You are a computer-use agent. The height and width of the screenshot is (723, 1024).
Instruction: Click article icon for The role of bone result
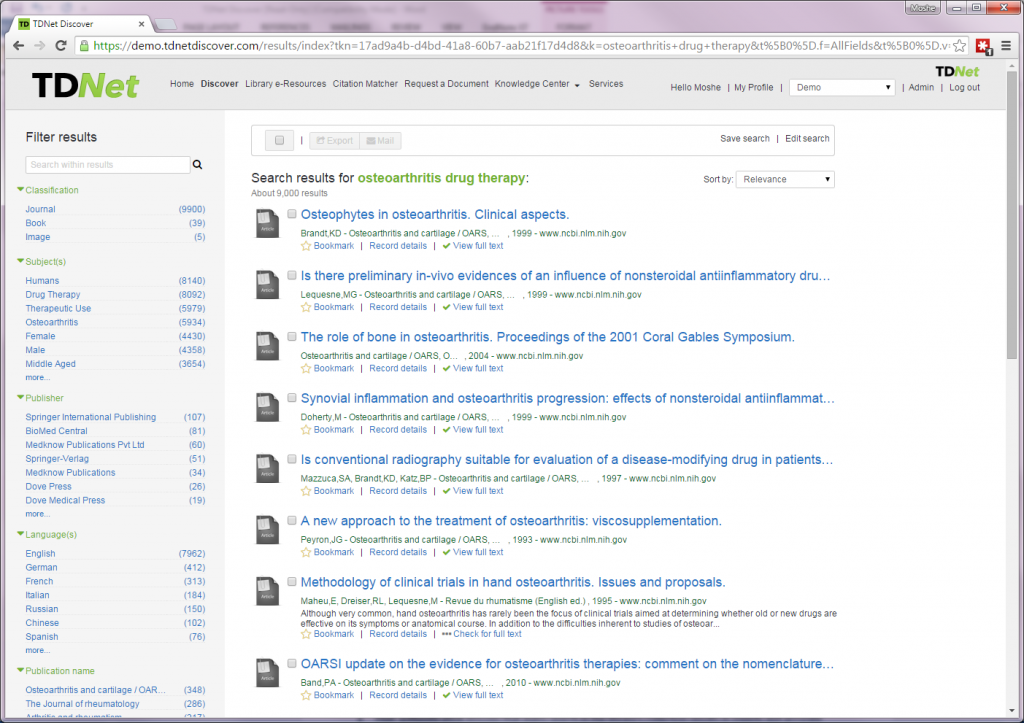[x=267, y=346]
